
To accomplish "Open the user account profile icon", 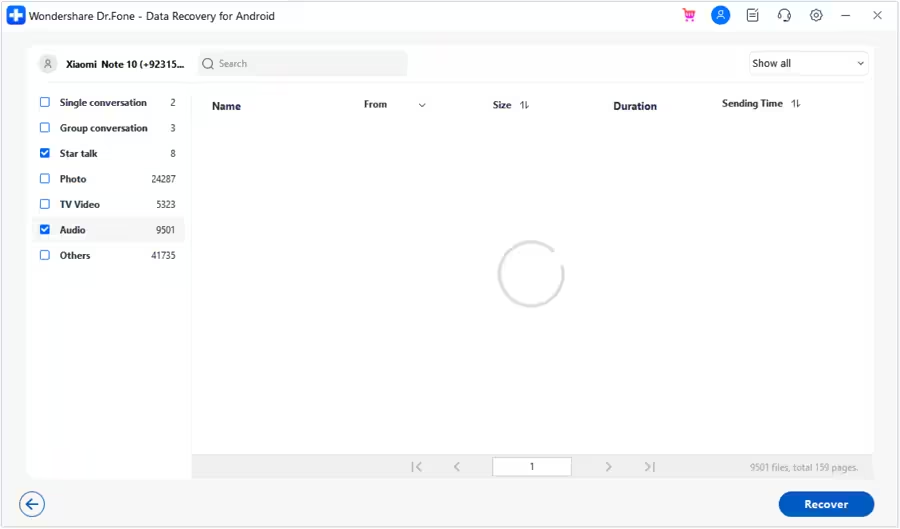I will pyautogui.click(x=720, y=16).
